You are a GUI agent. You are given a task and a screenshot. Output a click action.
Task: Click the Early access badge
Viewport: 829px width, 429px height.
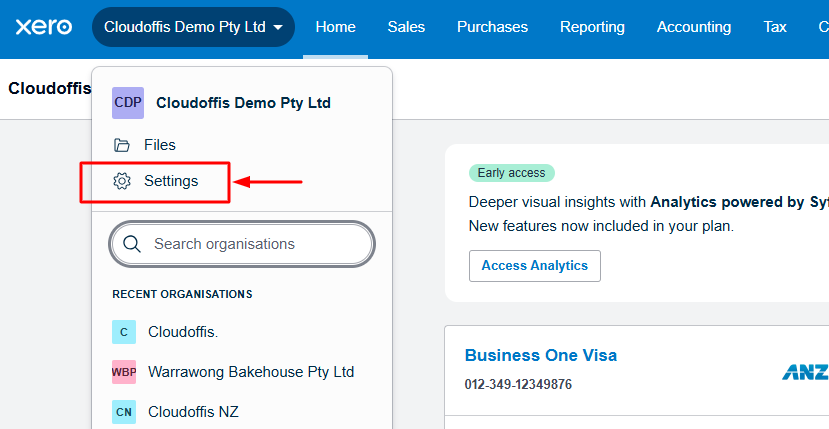point(511,173)
